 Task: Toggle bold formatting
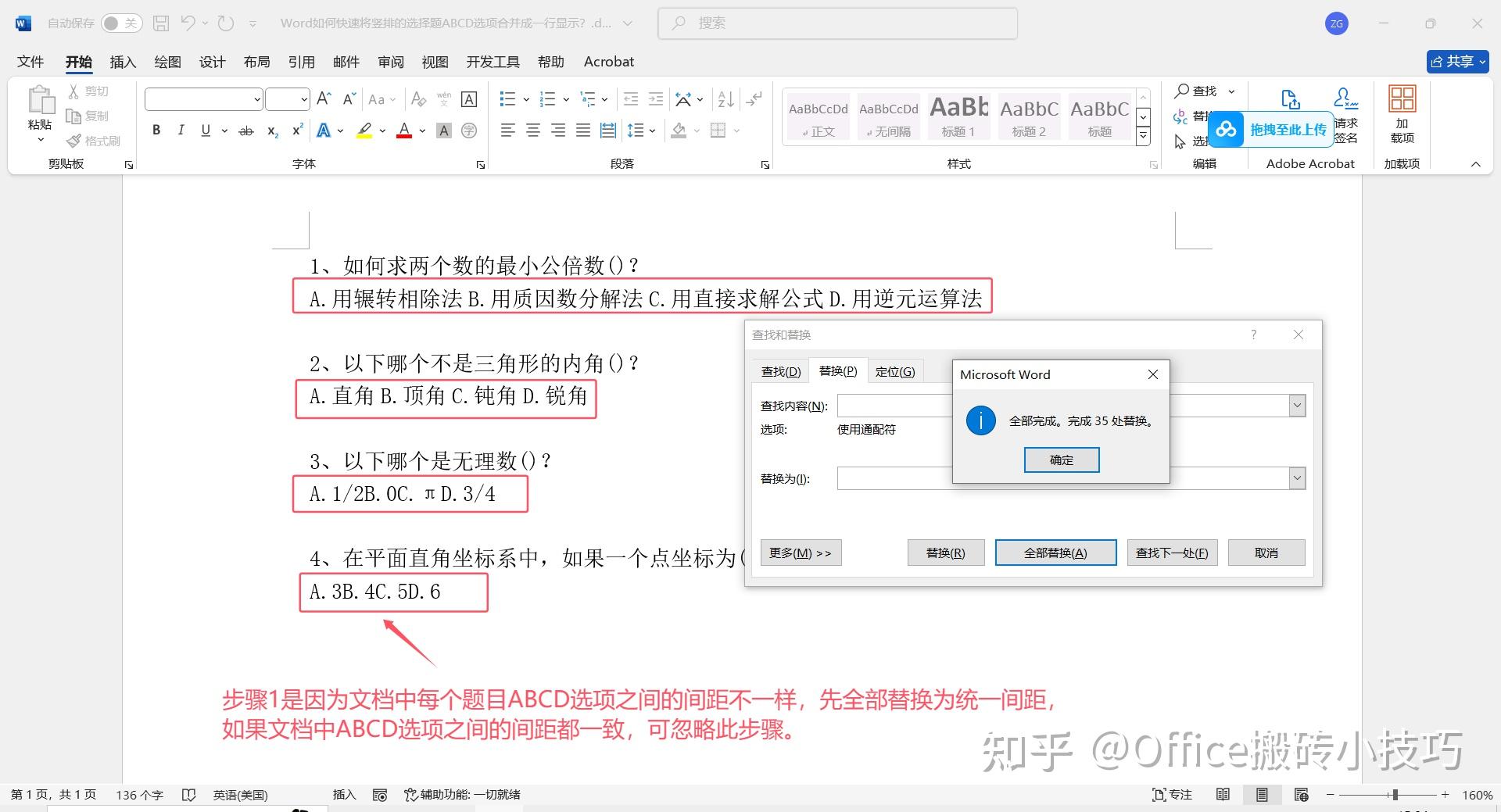(x=156, y=130)
